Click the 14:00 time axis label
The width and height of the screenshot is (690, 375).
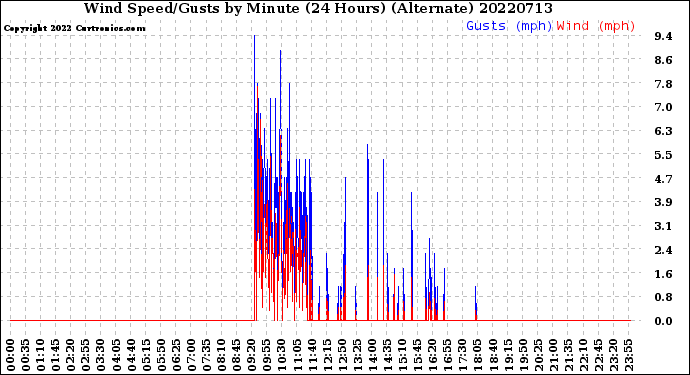372,355
